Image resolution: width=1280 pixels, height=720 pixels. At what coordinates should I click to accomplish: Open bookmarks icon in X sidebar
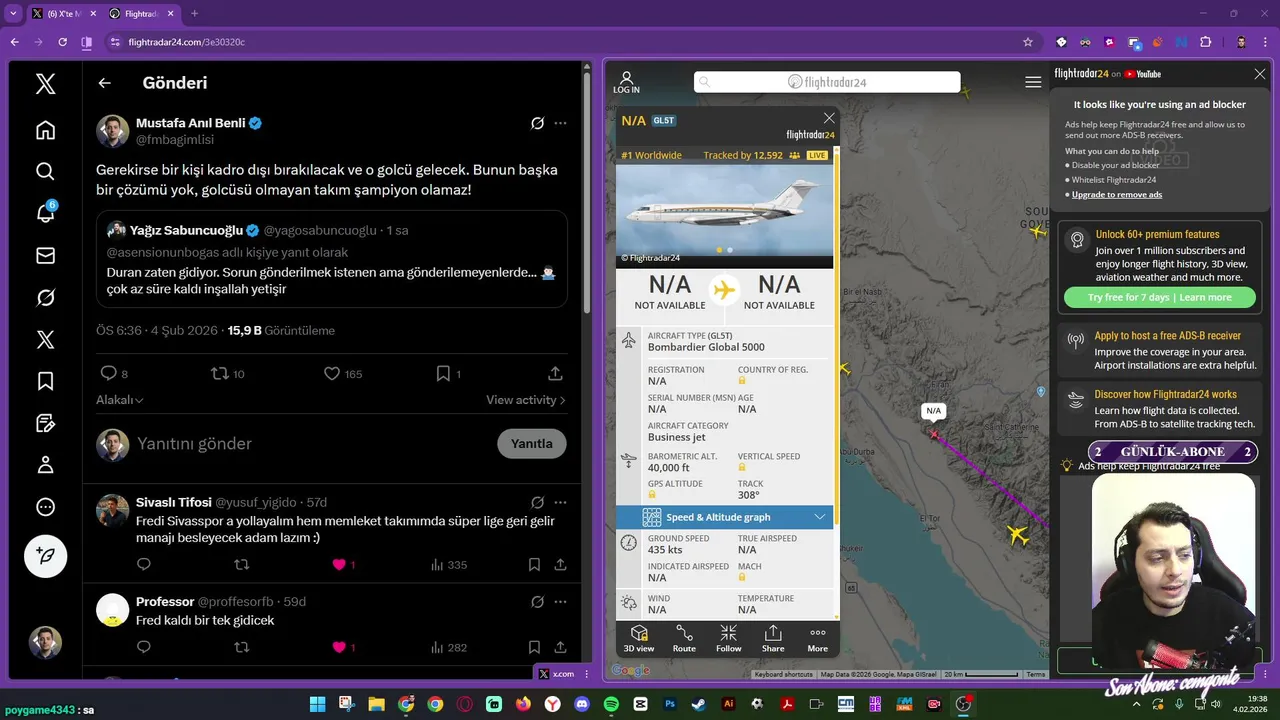point(45,381)
